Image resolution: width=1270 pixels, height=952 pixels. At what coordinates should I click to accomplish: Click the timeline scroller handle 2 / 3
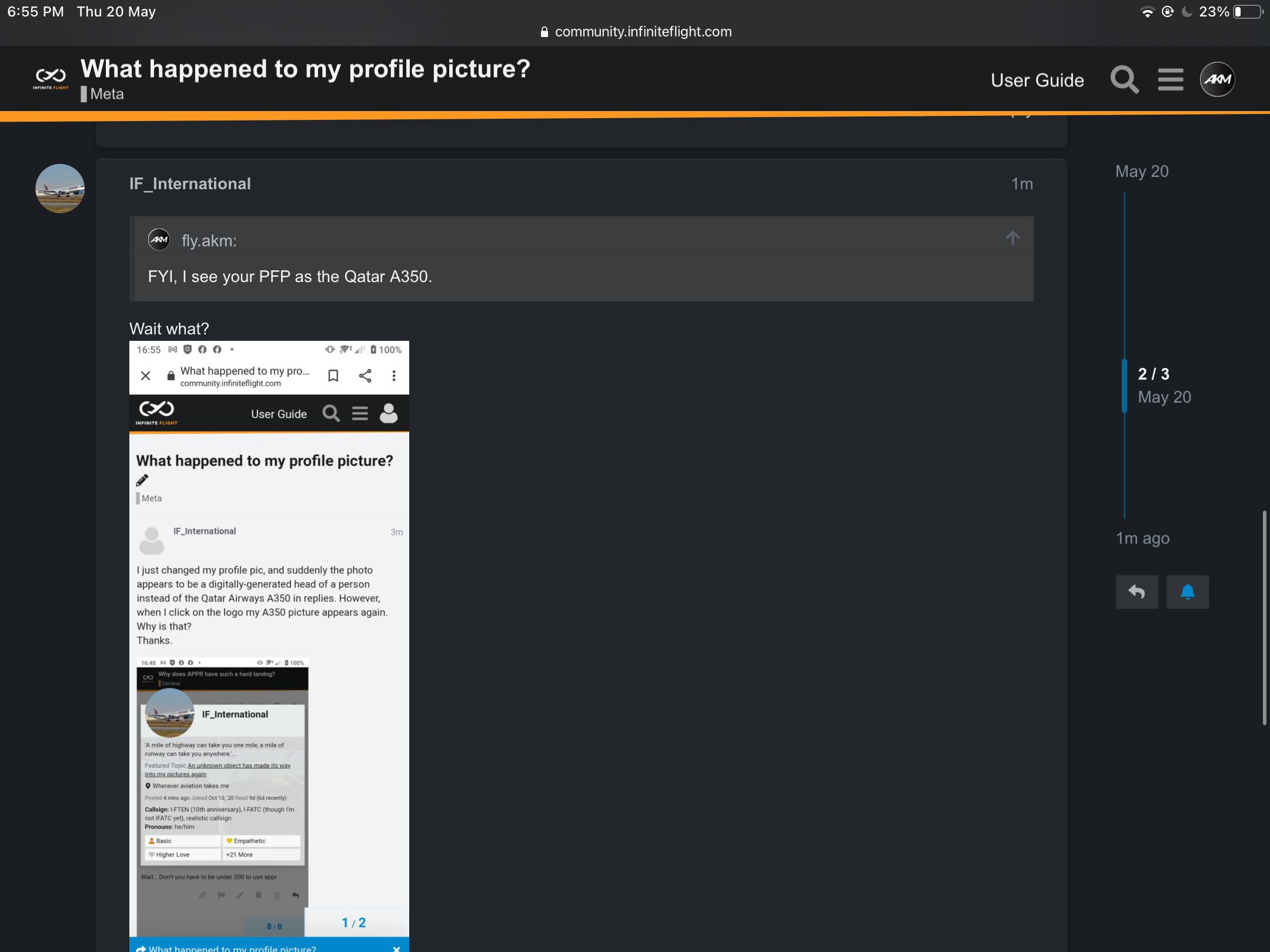coord(1153,374)
